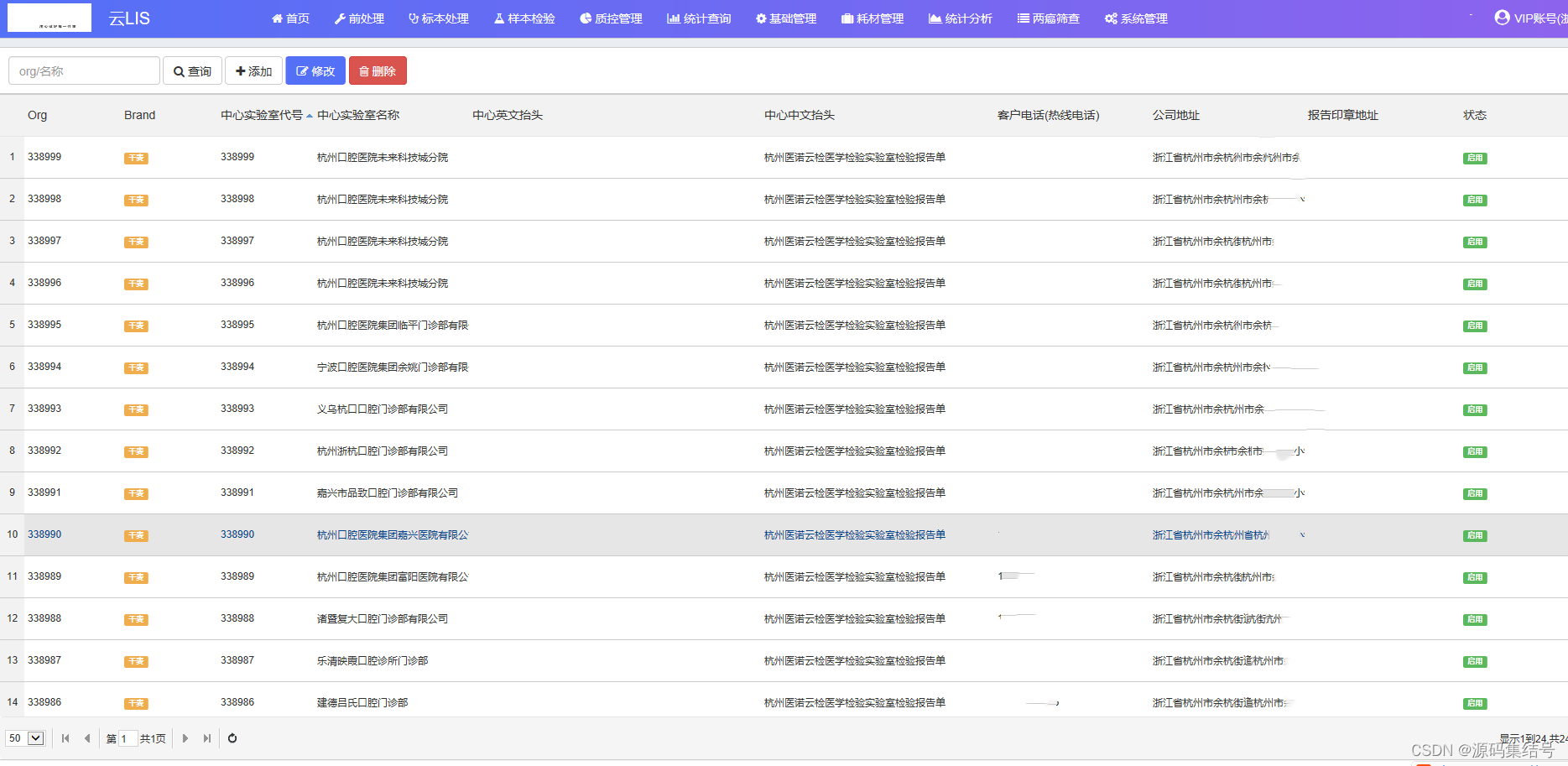Click lab name 宁波口腔医院集团余姚门诊部有限
The image size is (1568, 766).
coord(393,367)
